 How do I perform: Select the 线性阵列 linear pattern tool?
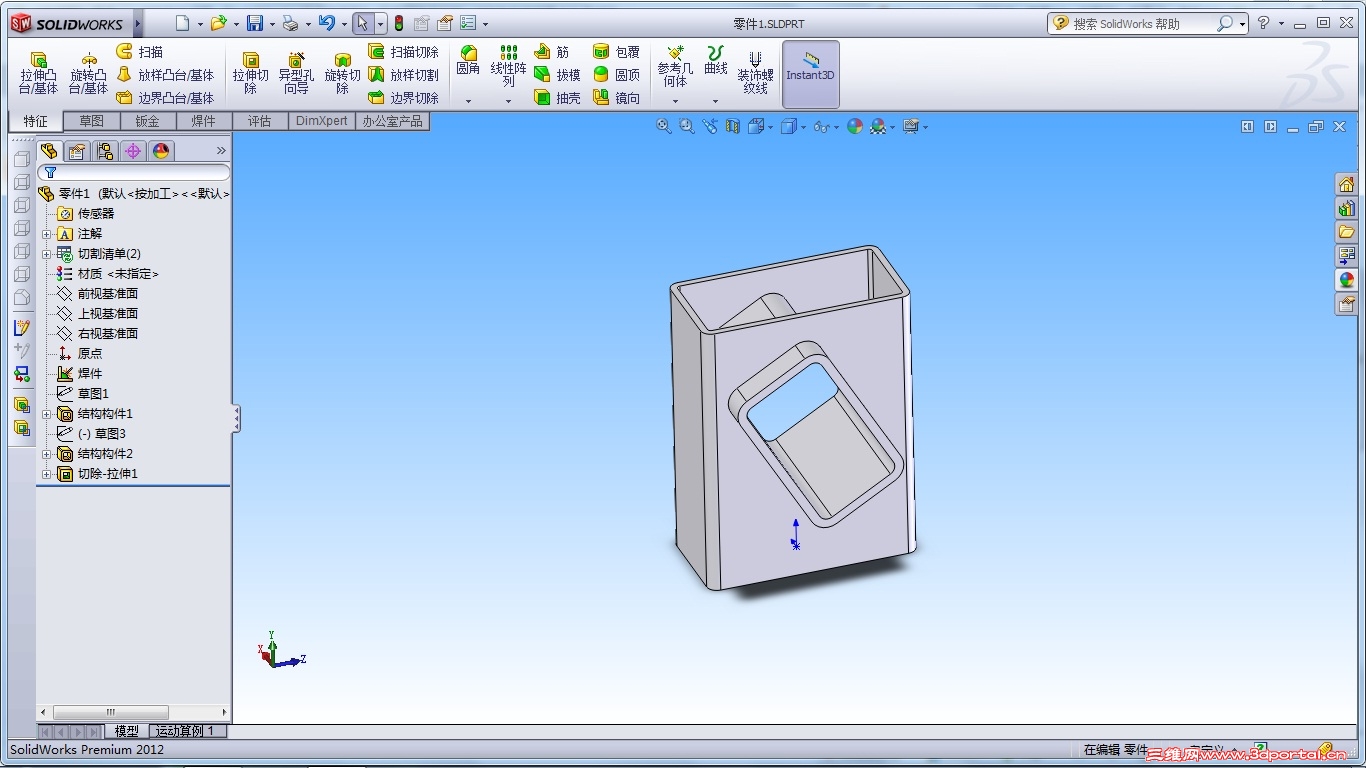tap(508, 66)
